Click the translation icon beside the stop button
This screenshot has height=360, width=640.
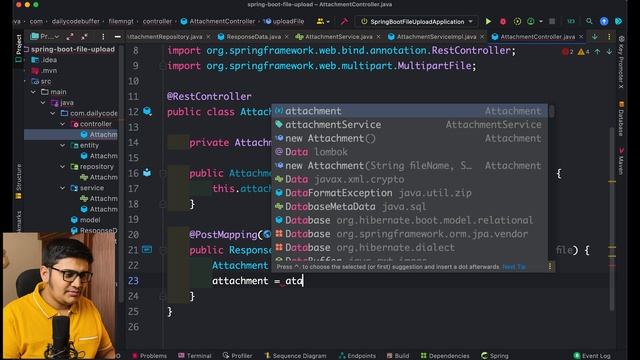[571, 21]
